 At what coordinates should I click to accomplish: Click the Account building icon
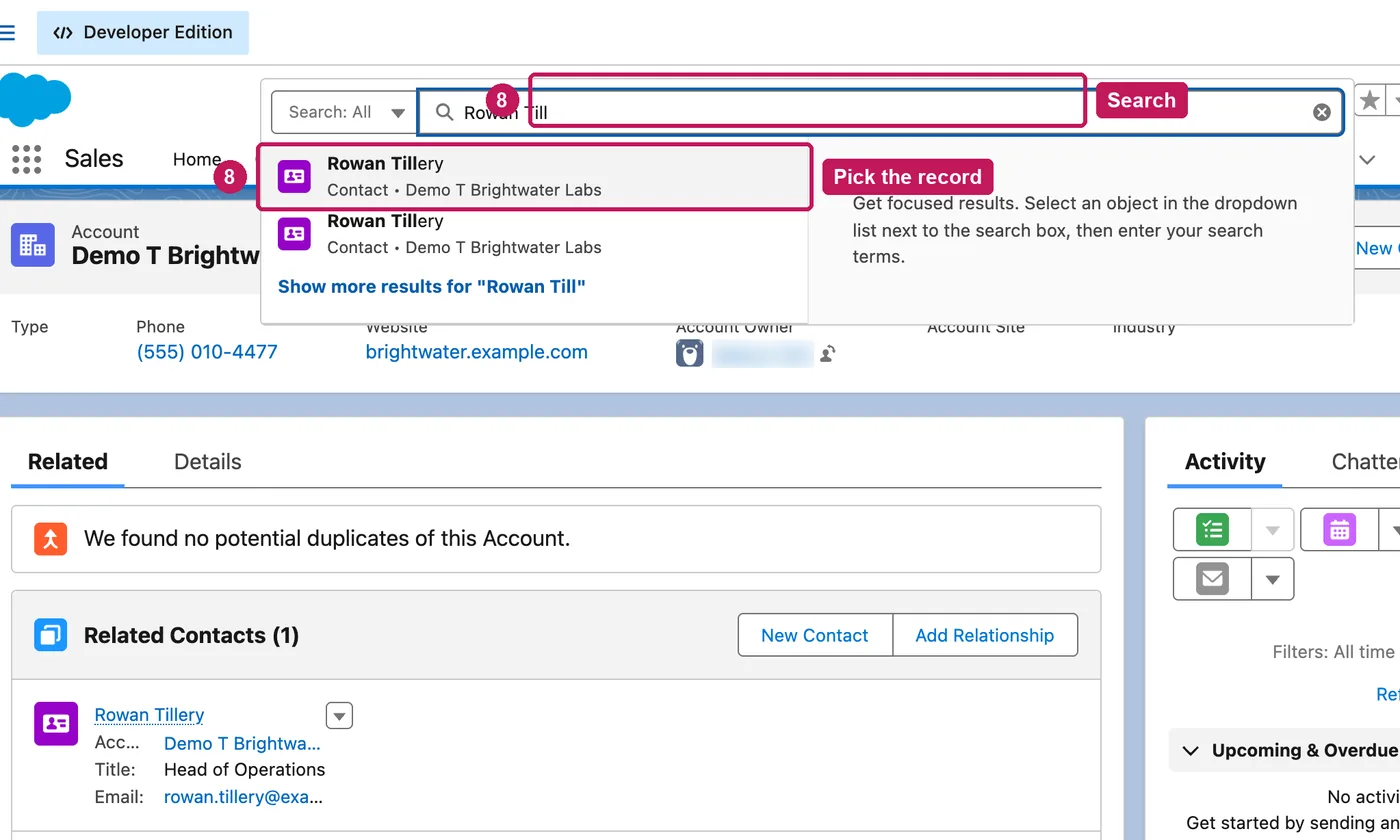pyautogui.click(x=33, y=244)
